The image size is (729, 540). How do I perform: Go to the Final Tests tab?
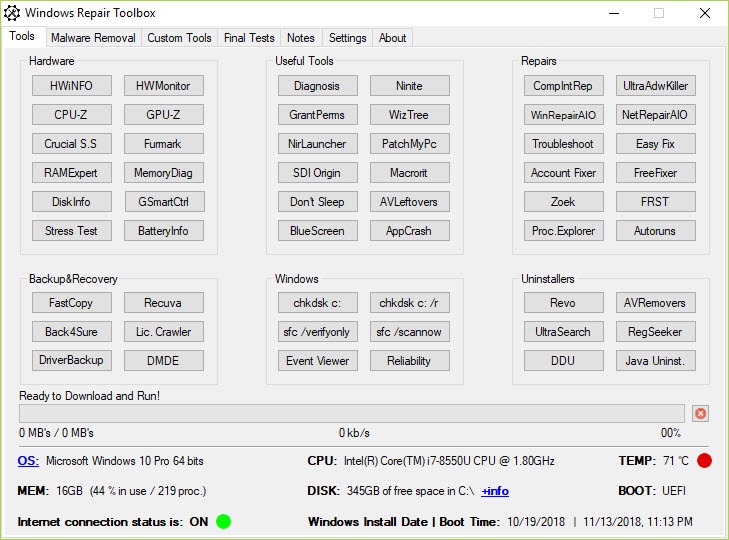[x=249, y=38]
